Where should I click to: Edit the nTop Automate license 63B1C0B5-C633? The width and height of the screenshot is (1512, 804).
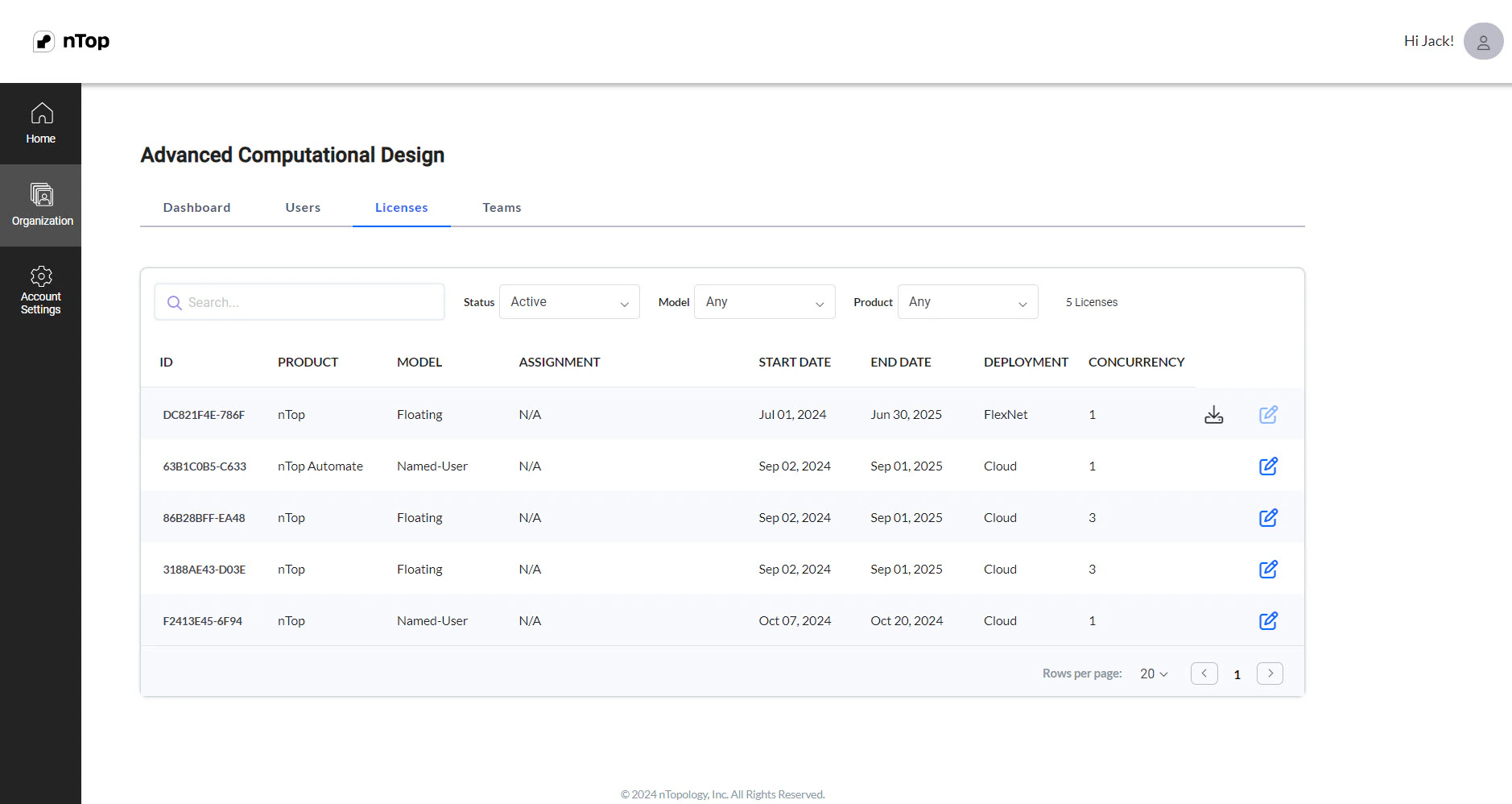[x=1268, y=466]
